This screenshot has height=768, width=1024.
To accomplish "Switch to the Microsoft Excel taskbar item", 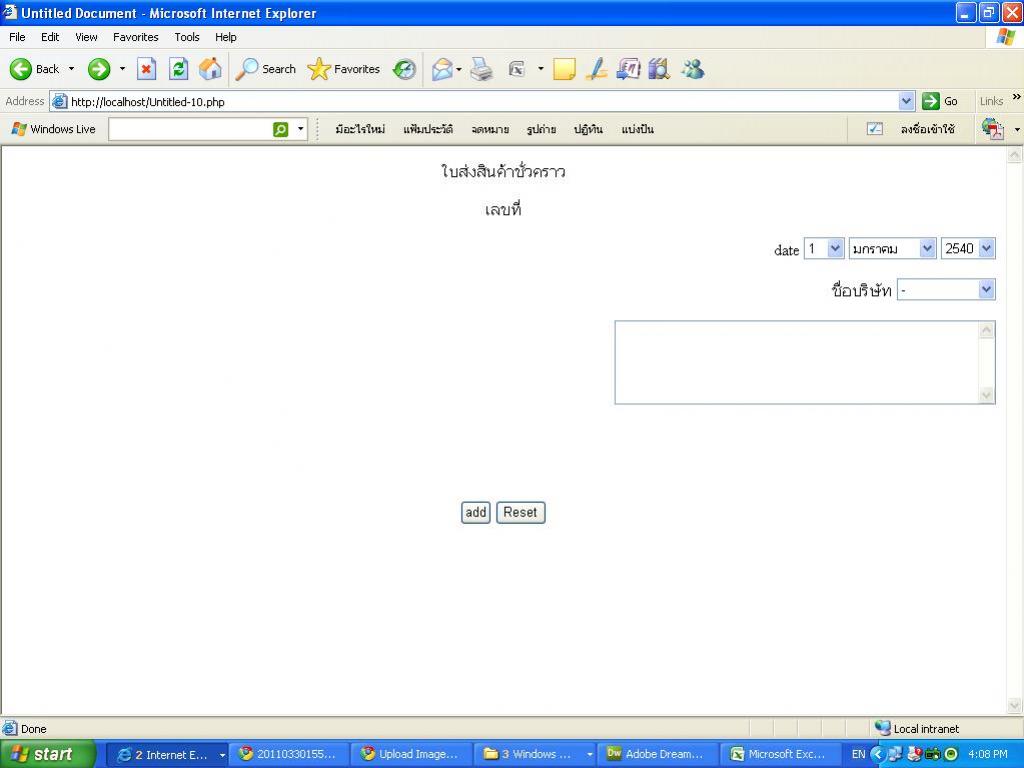I will click(780, 754).
